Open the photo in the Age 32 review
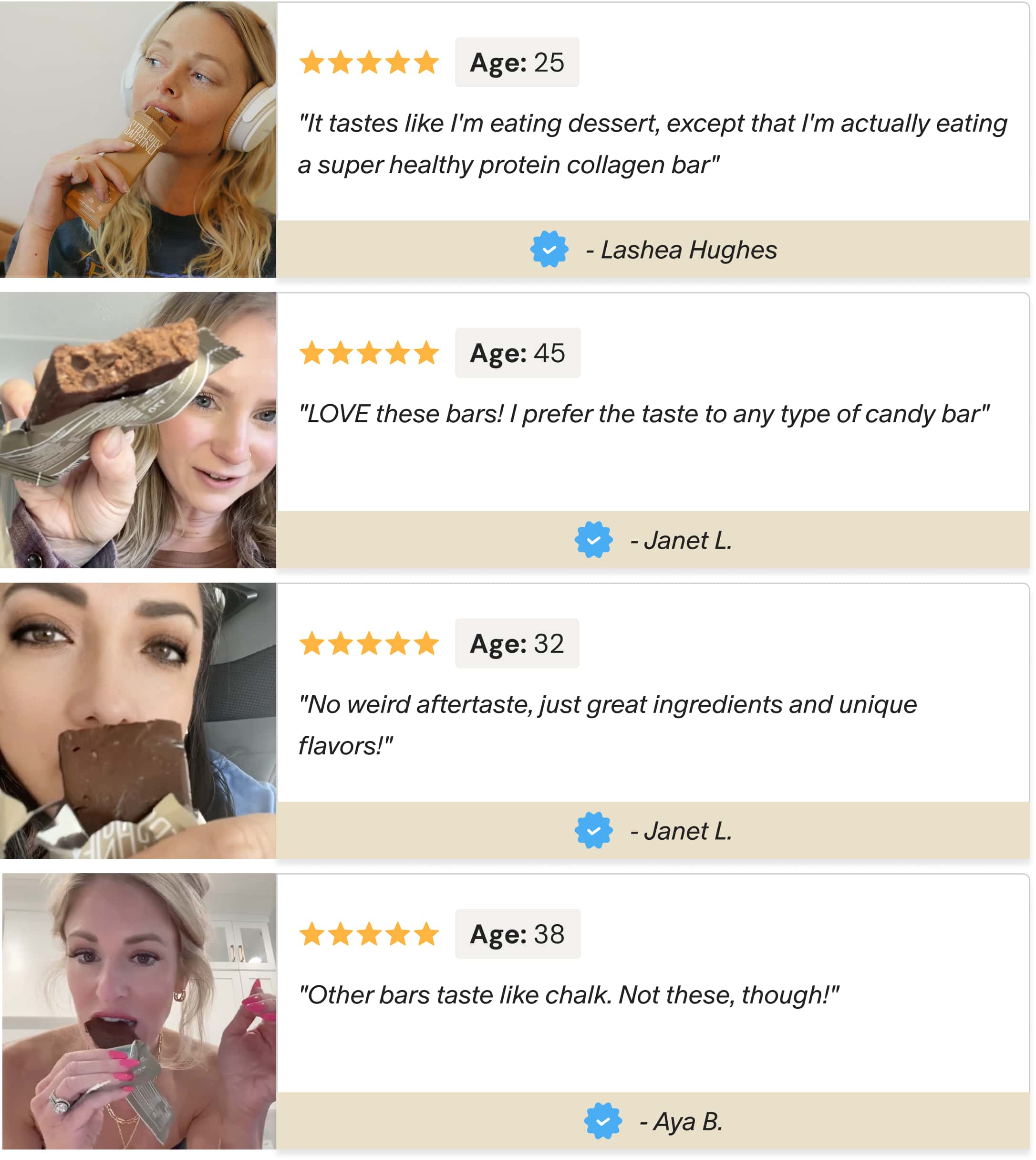1036x1160 pixels. point(138,721)
